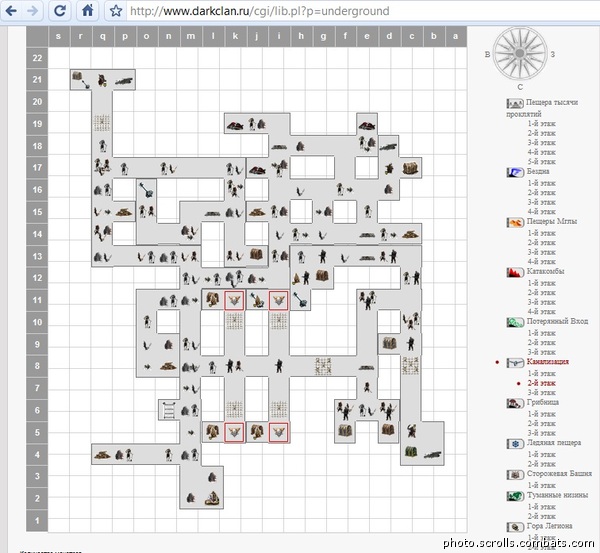Screen dimensions: 600x553
Task: Open the Катакомбы dungeon link
Action: (548, 272)
